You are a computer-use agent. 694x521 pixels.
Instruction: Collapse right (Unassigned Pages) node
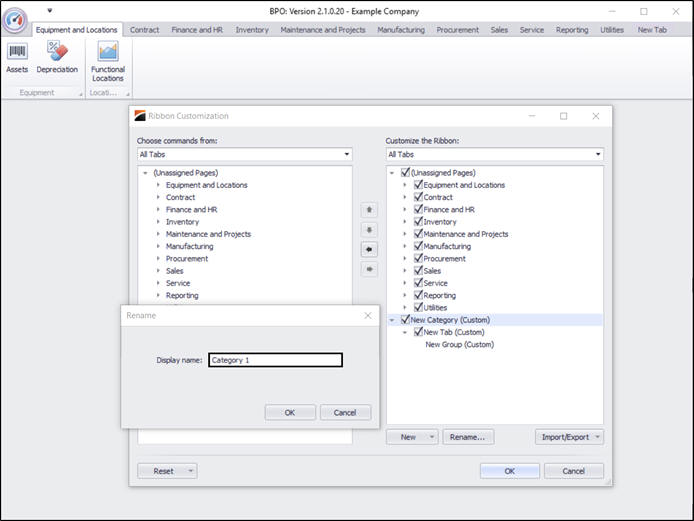pyautogui.click(x=392, y=173)
